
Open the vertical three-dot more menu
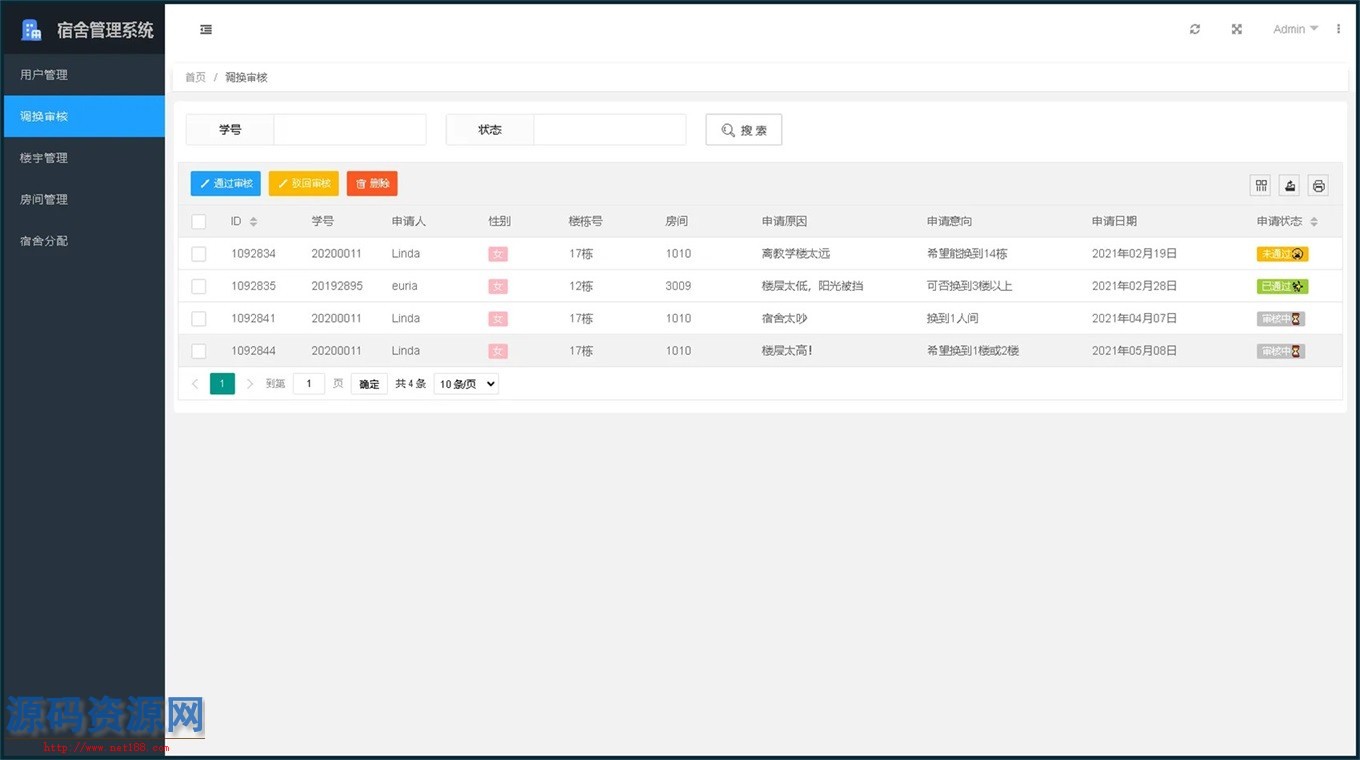[x=1338, y=30]
